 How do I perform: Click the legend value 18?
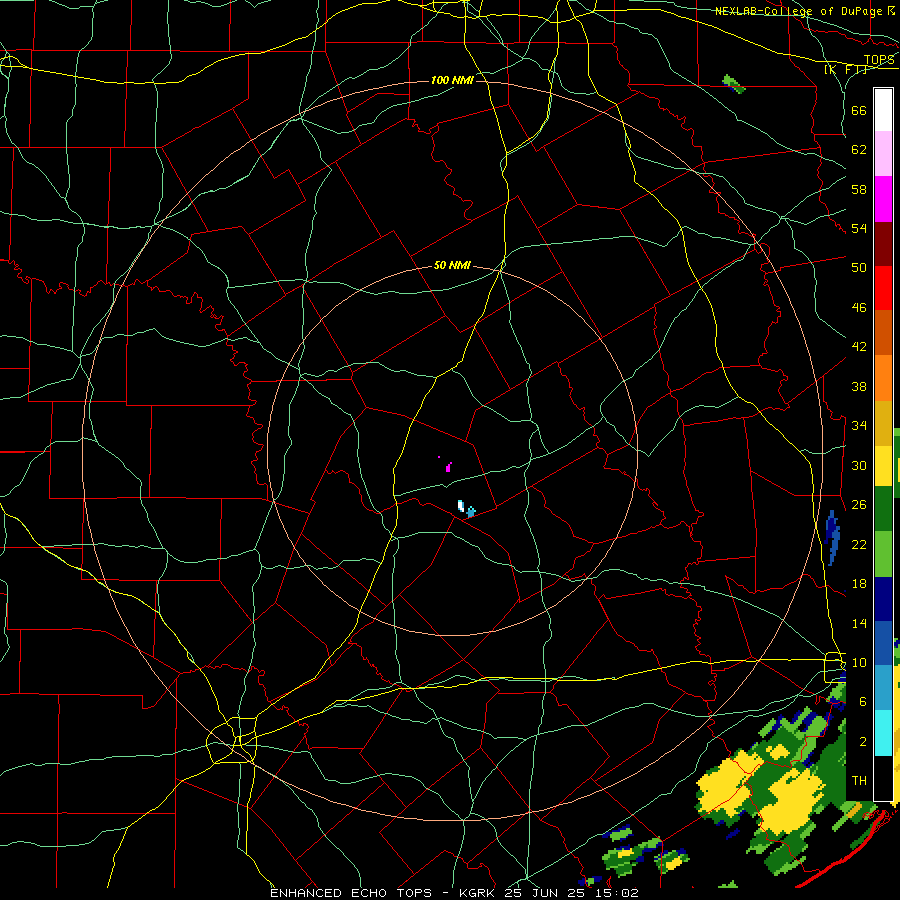[x=859, y=584]
